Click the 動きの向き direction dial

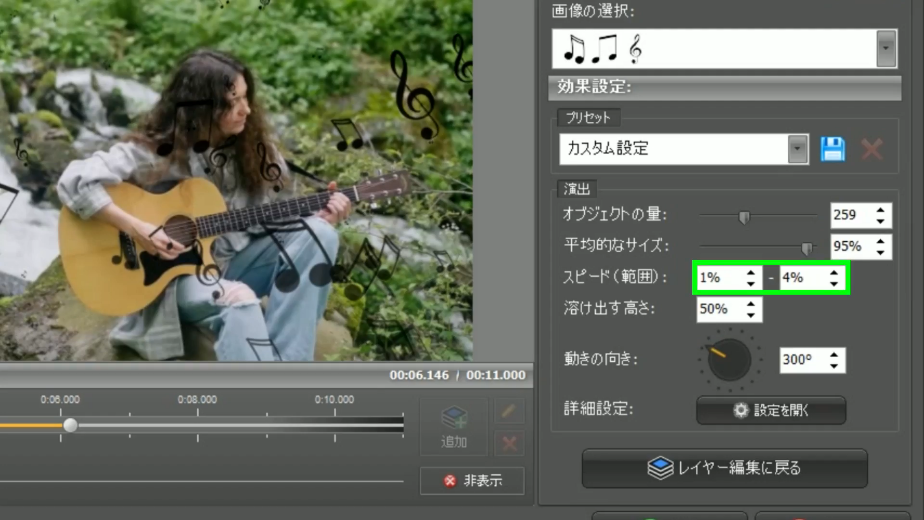729,359
